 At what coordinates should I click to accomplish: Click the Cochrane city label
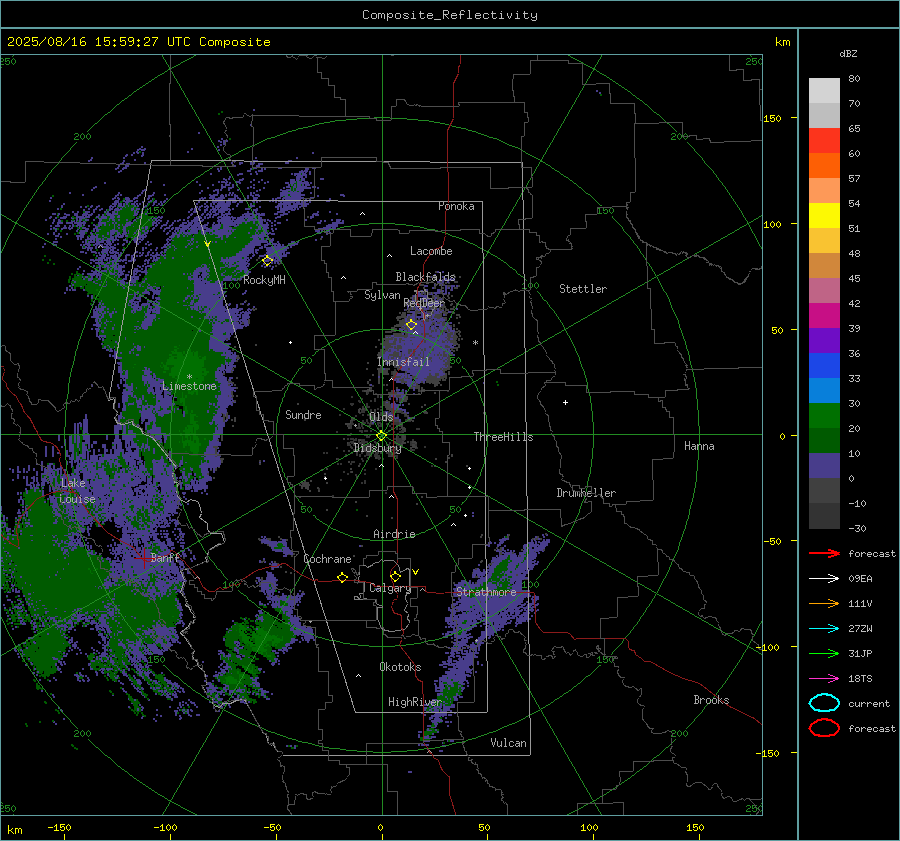[x=327, y=559]
